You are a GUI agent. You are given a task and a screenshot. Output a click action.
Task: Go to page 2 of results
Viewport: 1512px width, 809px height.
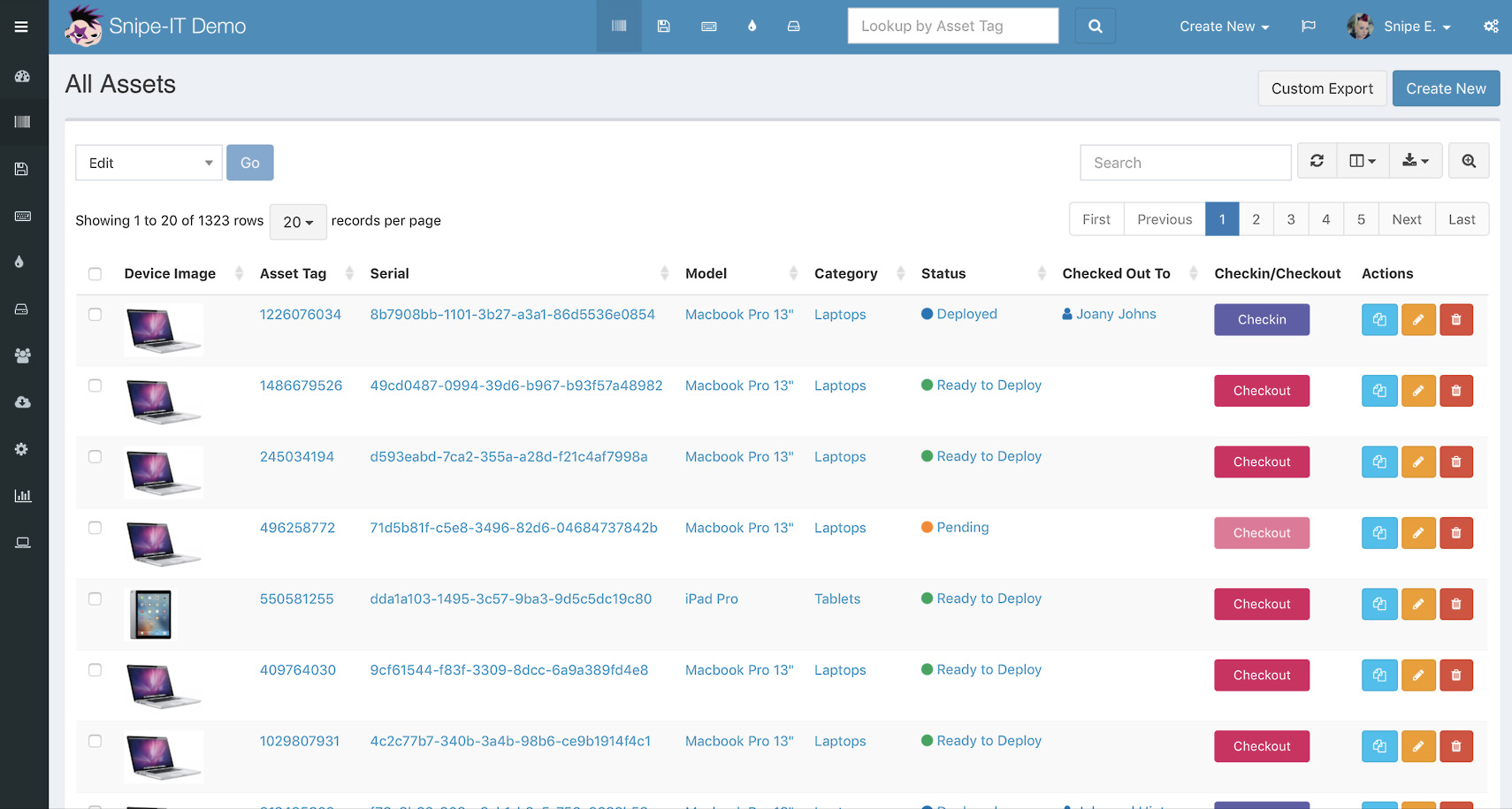tap(1256, 219)
